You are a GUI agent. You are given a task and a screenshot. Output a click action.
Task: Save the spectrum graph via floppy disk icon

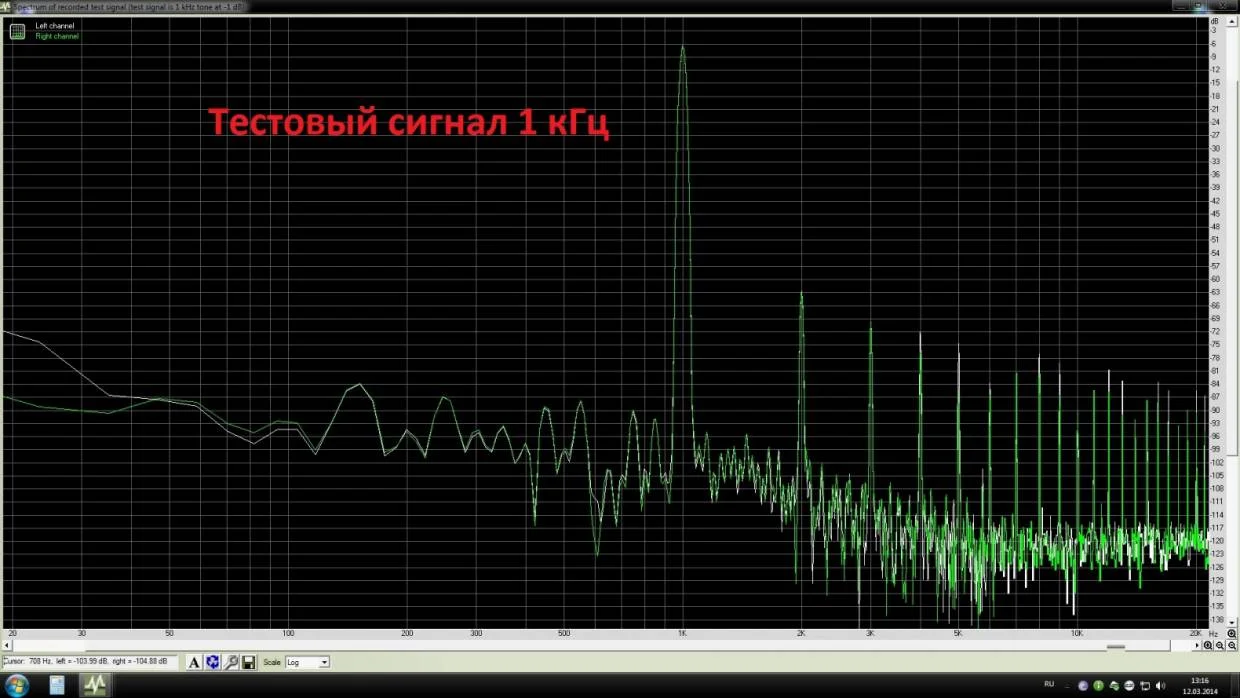tap(249, 662)
